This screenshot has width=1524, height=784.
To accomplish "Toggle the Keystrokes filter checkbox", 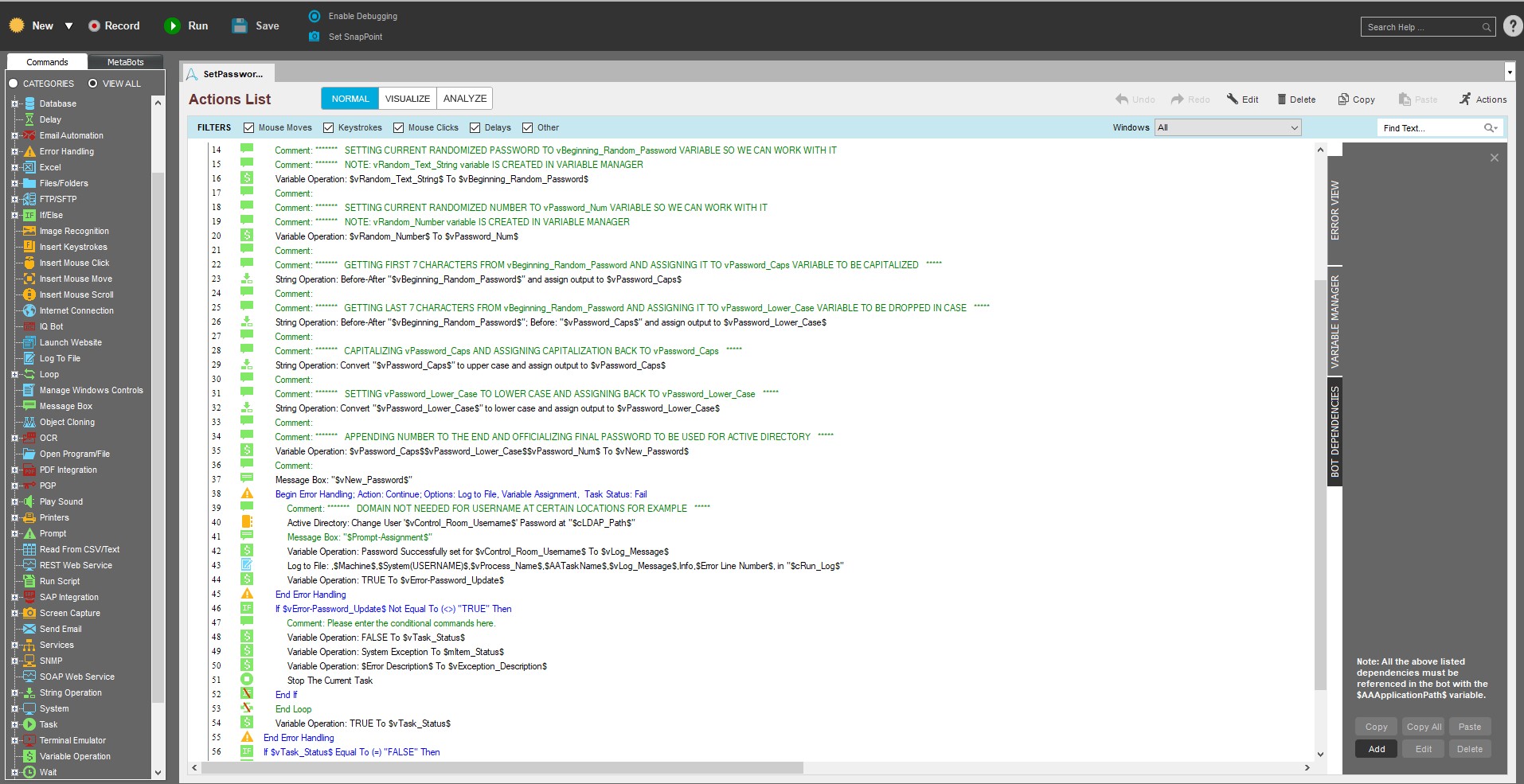I will [329, 128].
